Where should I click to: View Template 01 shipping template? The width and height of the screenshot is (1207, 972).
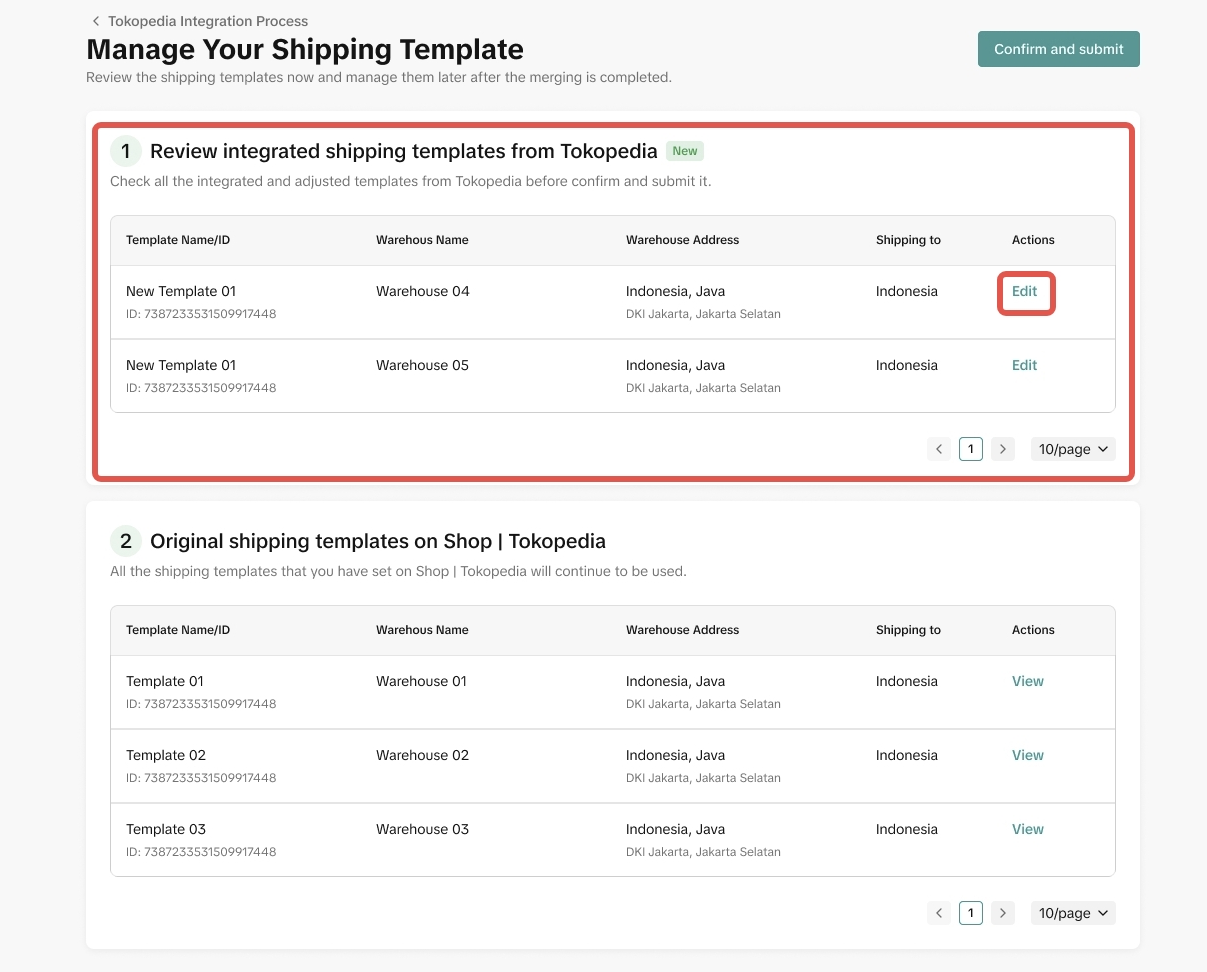(x=1027, y=681)
